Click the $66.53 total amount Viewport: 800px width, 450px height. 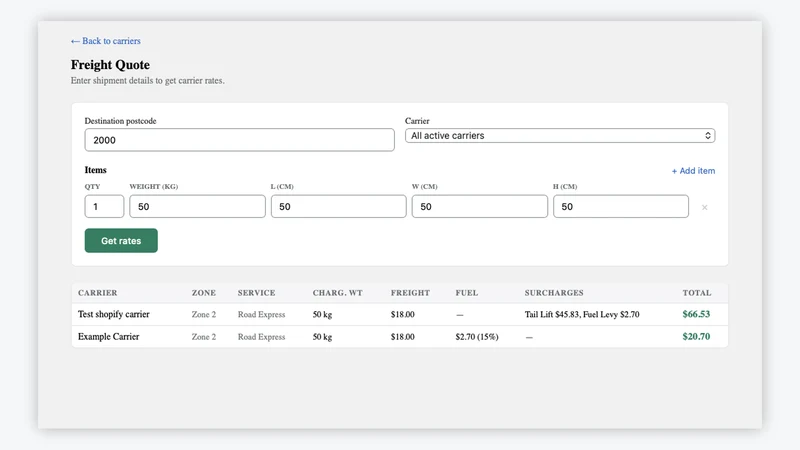point(696,314)
